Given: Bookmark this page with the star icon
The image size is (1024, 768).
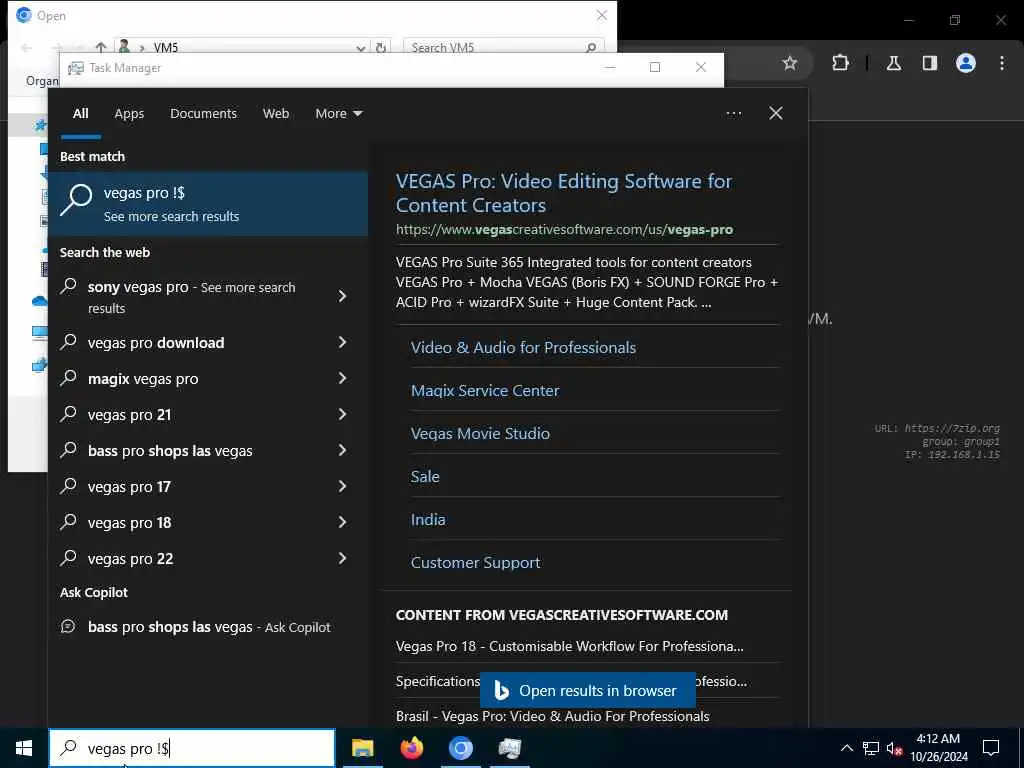Looking at the screenshot, I should 790,63.
